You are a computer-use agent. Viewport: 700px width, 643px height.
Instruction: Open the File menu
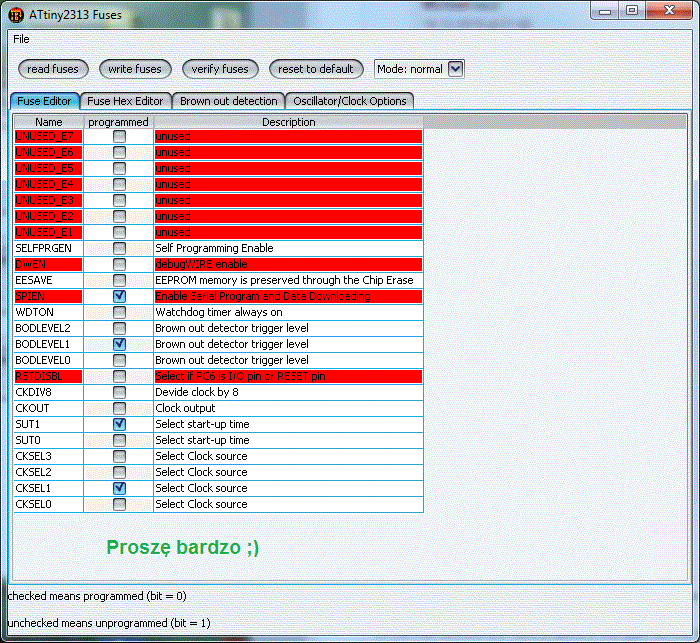[x=21, y=39]
